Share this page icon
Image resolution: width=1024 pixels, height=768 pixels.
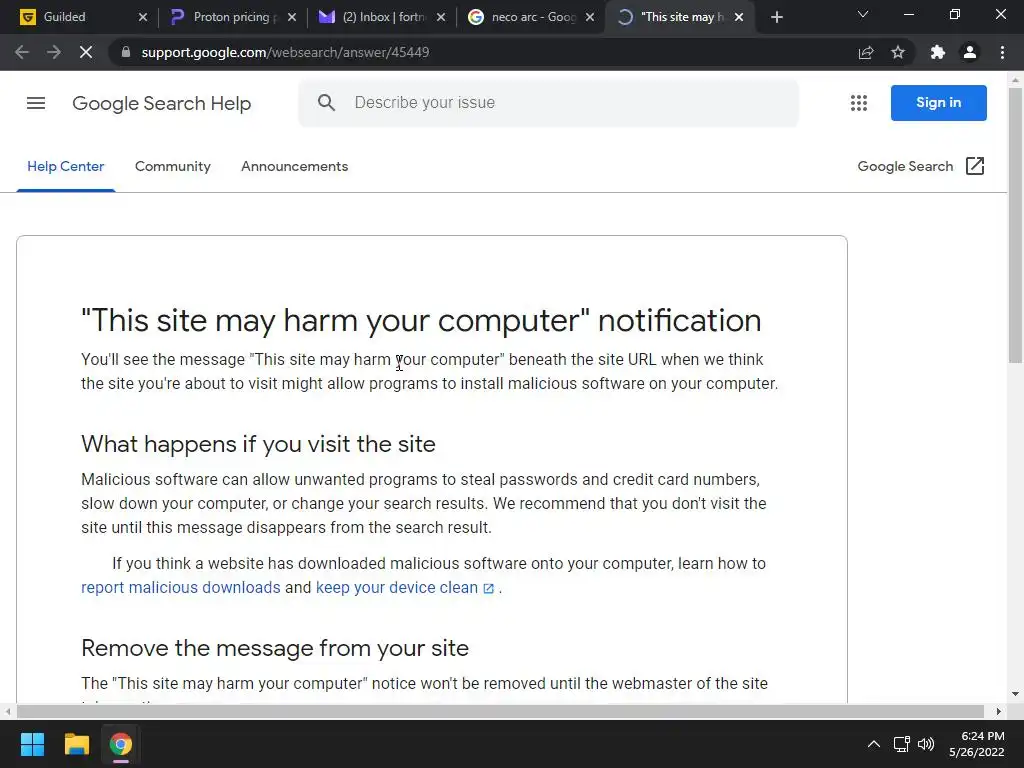[x=866, y=52]
